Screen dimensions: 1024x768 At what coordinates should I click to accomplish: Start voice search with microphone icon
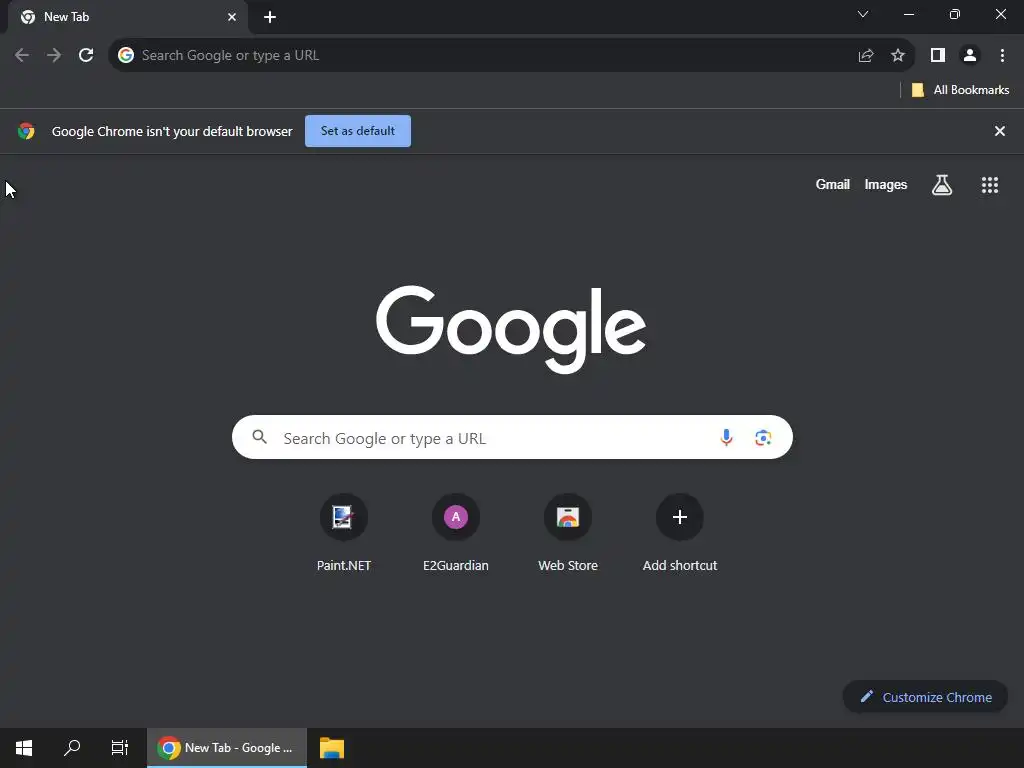pos(726,438)
